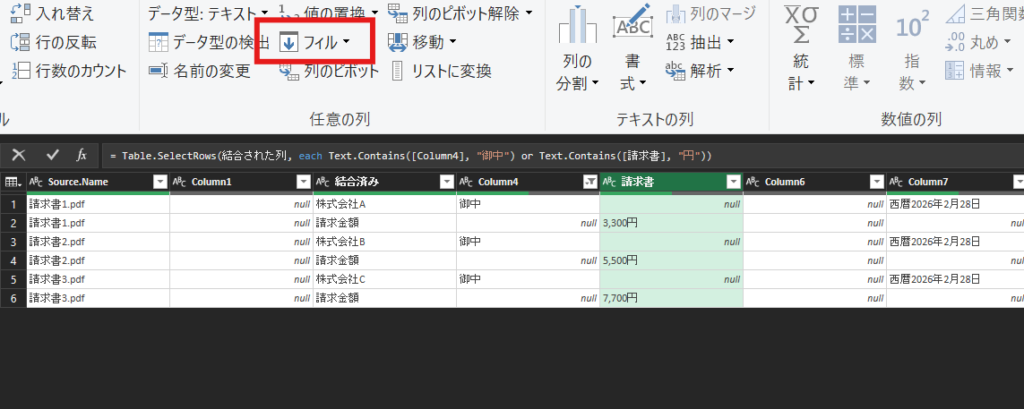The image size is (1024, 409).
Task: Cancel the formula edit with X button
Action: point(19,155)
